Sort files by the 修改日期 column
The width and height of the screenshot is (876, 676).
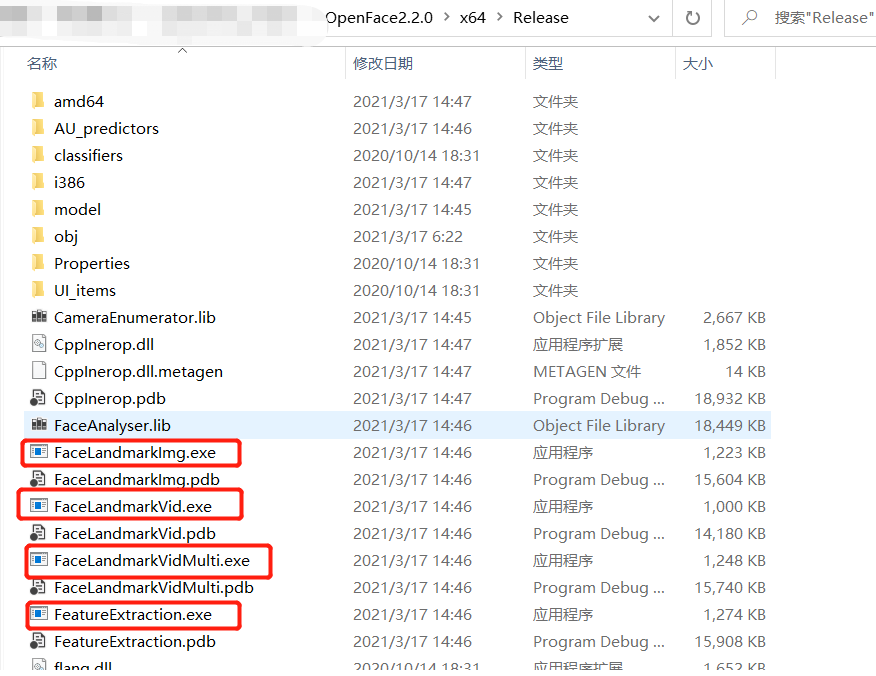(382, 62)
